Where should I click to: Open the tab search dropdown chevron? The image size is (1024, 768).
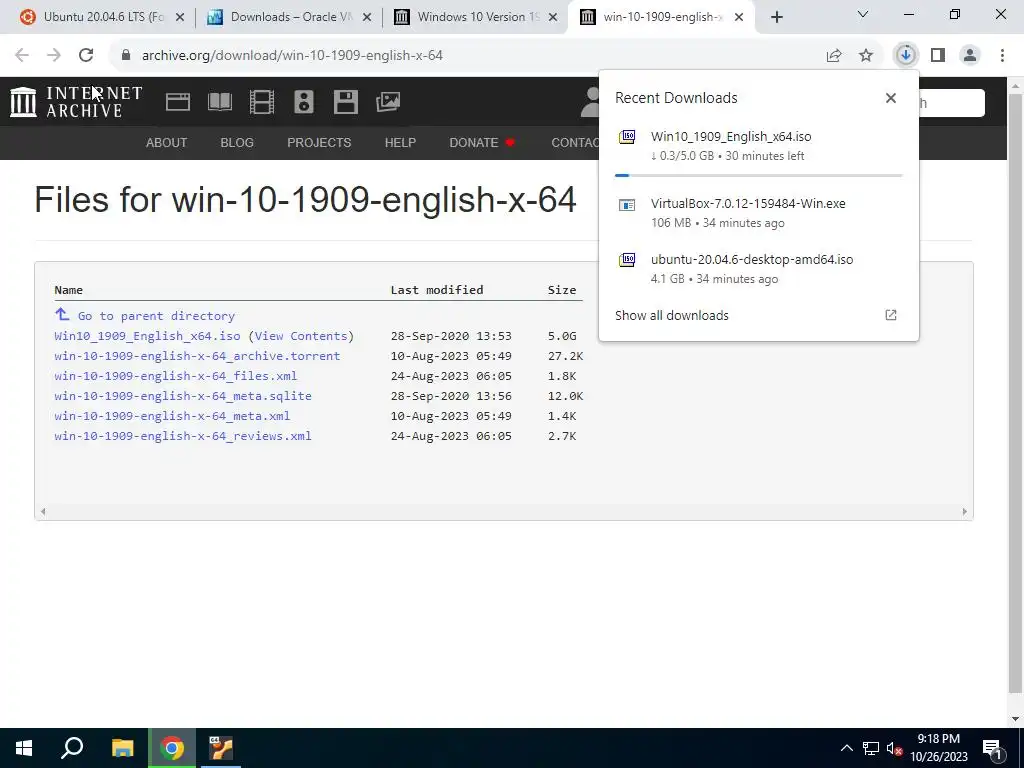pyautogui.click(x=863, y=14)
